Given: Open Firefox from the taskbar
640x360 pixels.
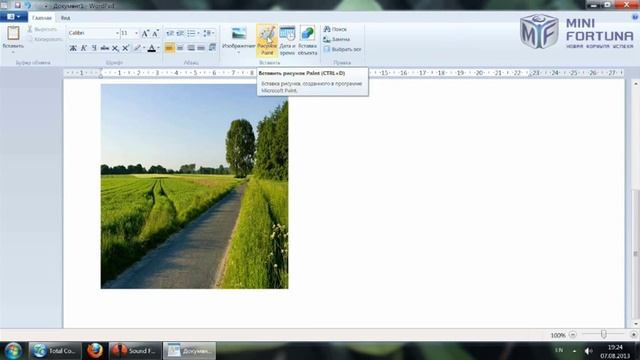Looking at the screenshot, I should 95,351.
